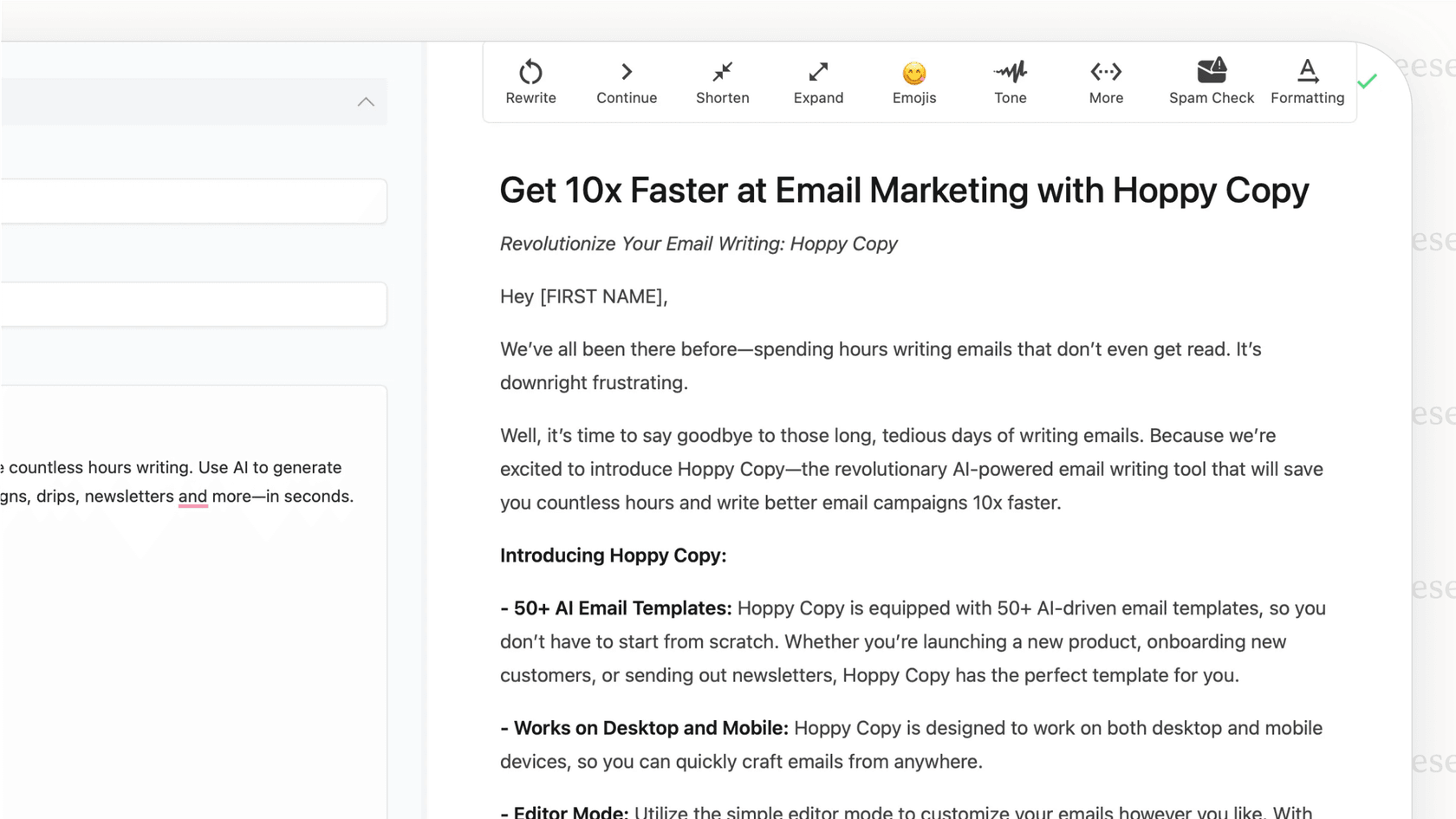Viewport: 1456px width, 819px height.
Task: Click the second sidebar text box
Action: [191, 303]
